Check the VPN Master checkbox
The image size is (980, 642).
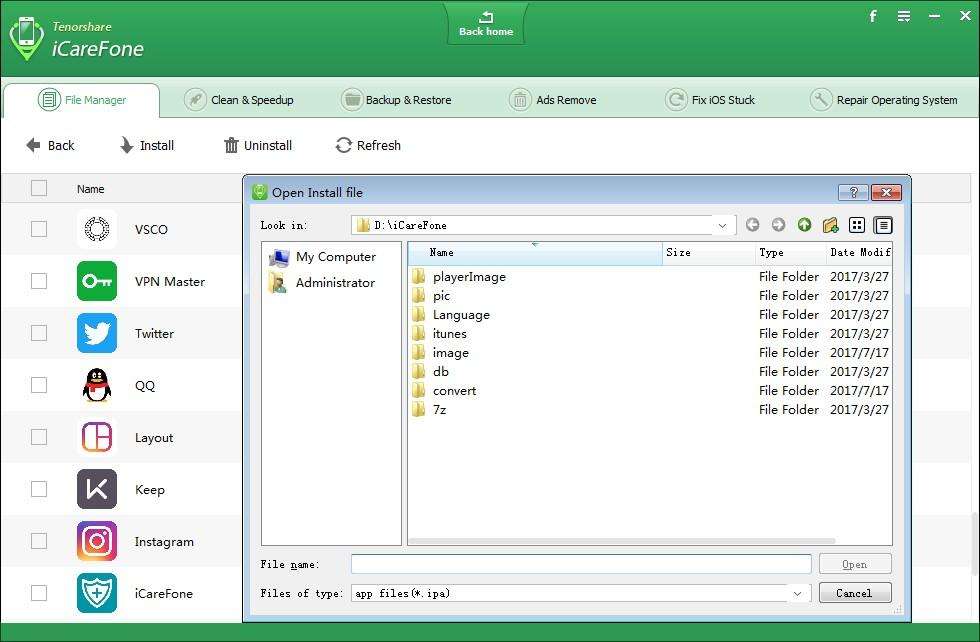coord(39,281)
